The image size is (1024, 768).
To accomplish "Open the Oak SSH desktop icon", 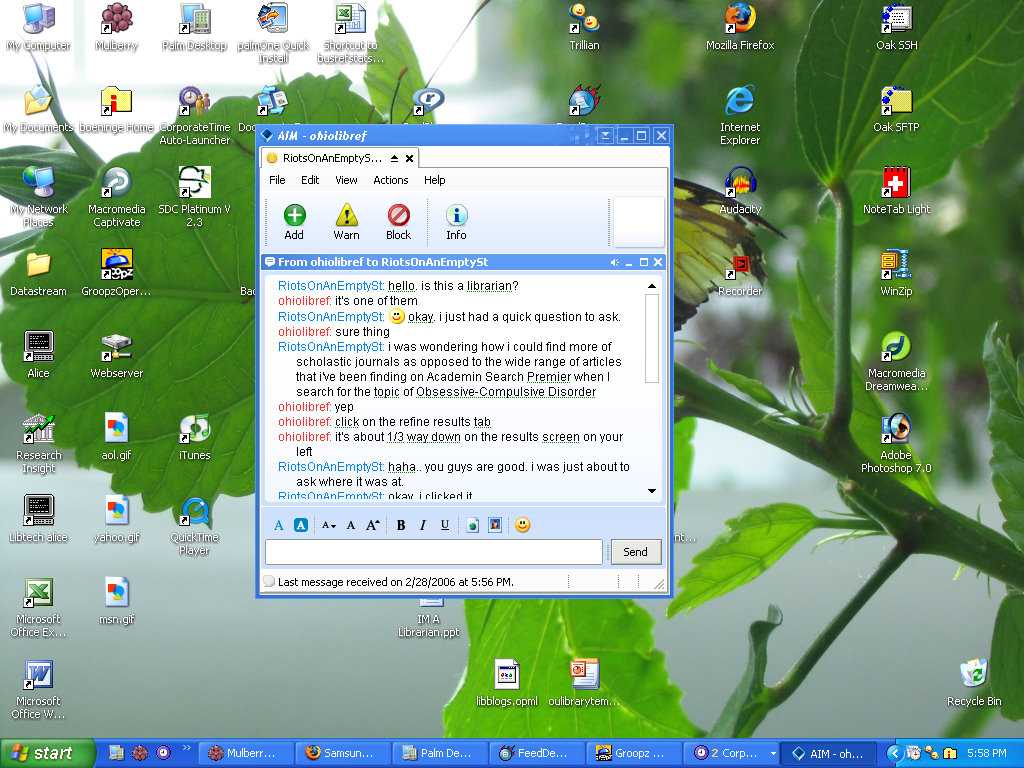I will tap(897, 27).
